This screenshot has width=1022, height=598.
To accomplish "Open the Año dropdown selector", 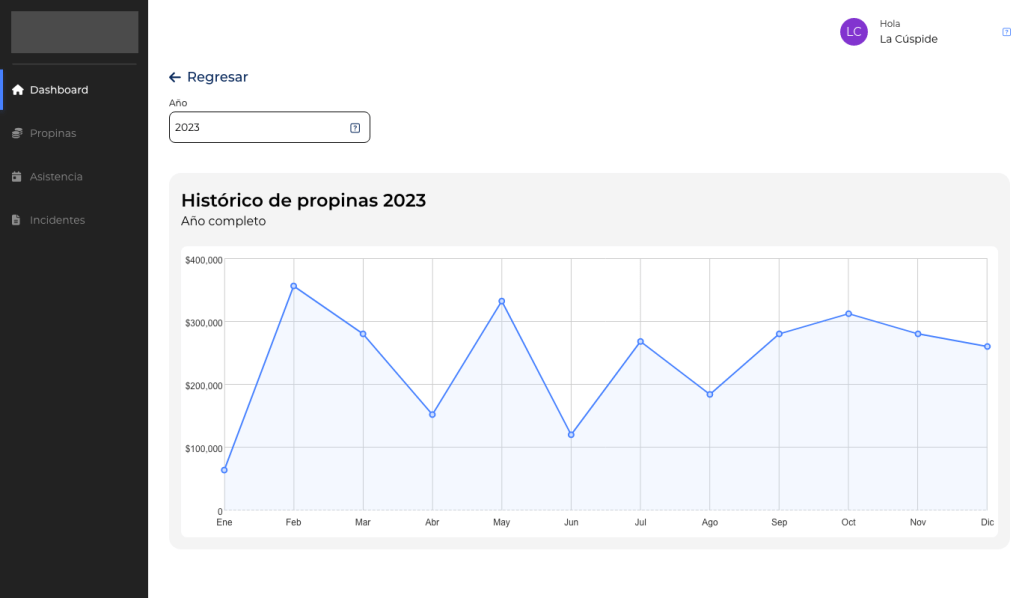I will point(260,127).
